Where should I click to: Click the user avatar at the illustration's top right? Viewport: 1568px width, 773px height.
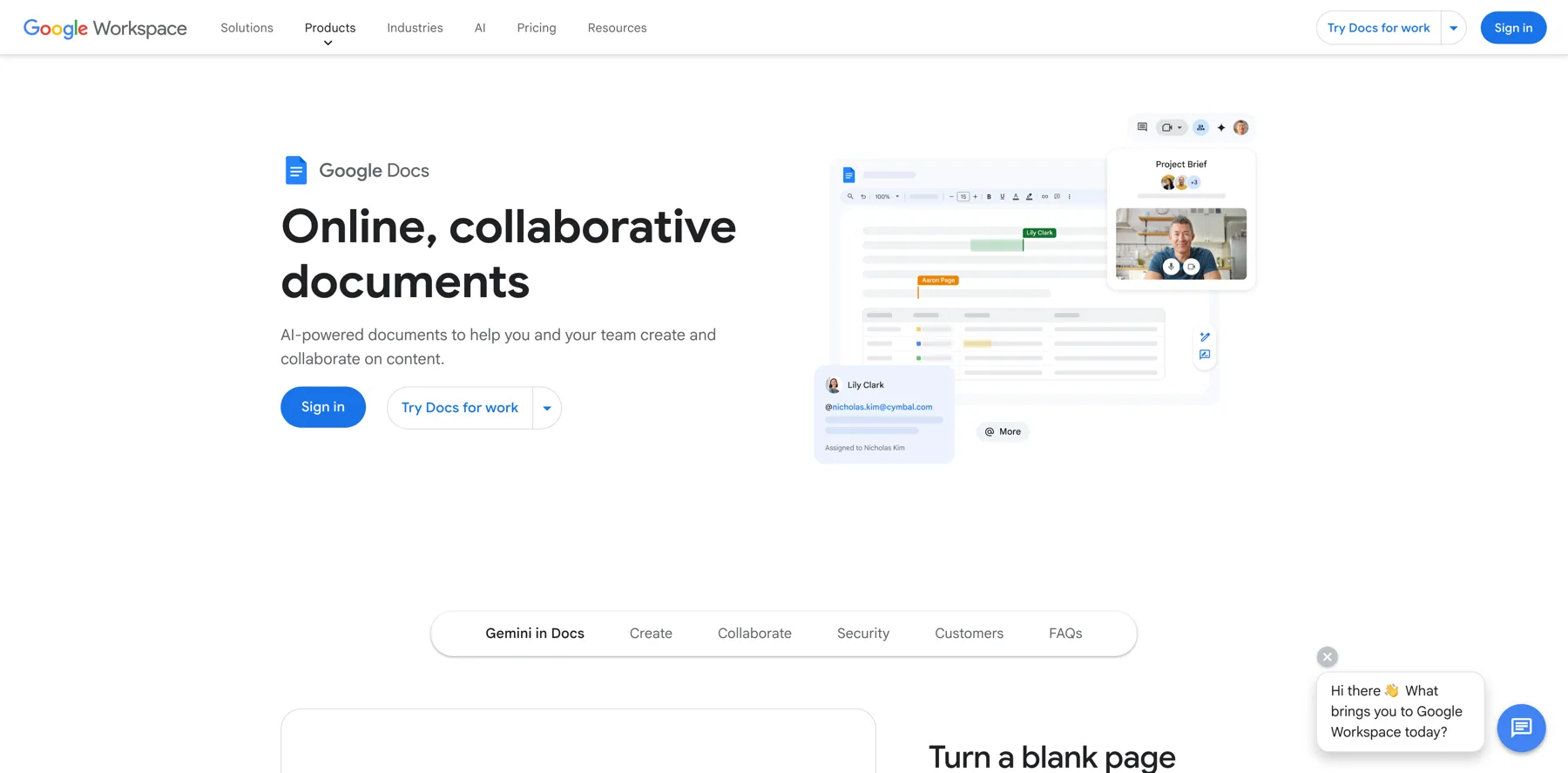coord(1241,127)
